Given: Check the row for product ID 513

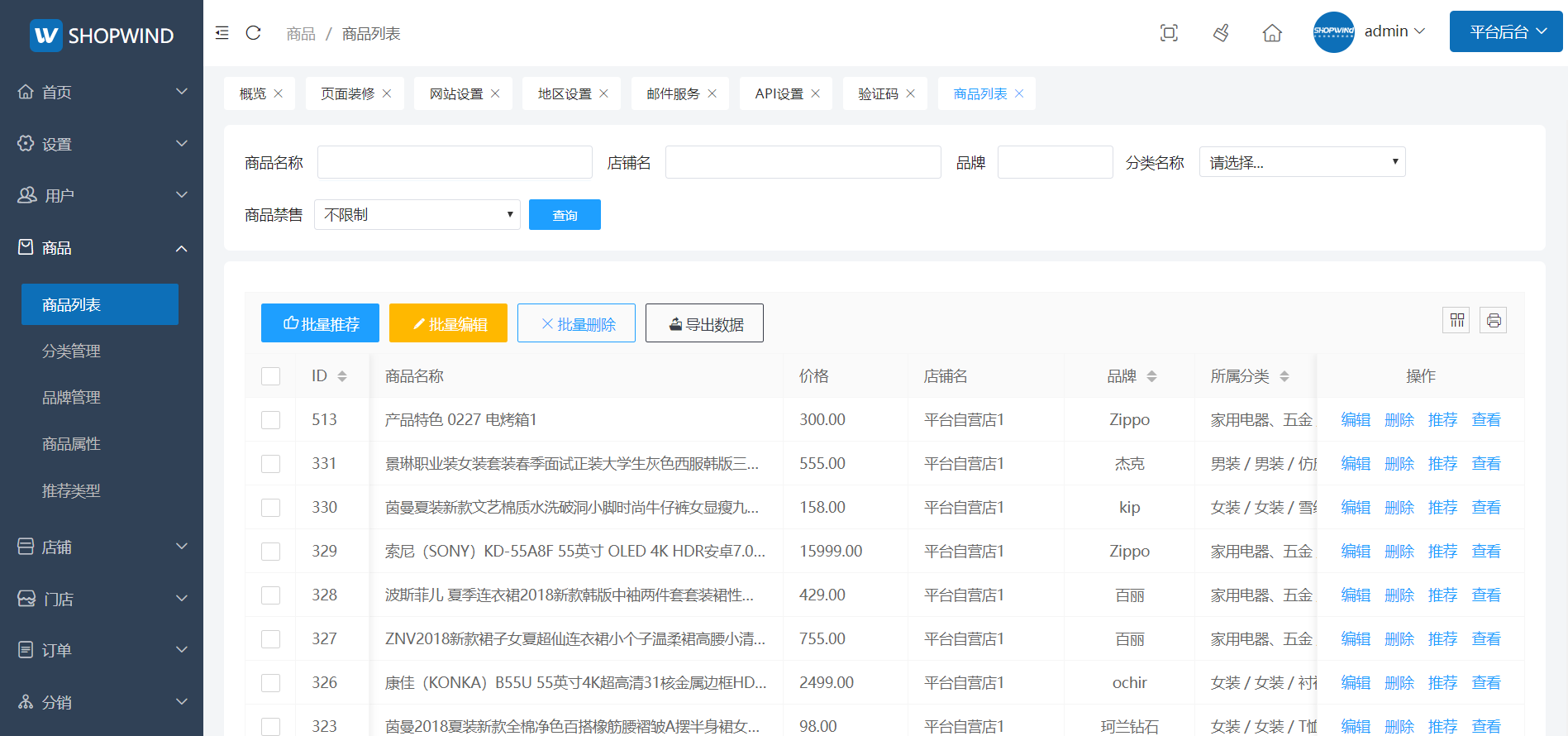Looking at the screenshot, I should (270, 420).
